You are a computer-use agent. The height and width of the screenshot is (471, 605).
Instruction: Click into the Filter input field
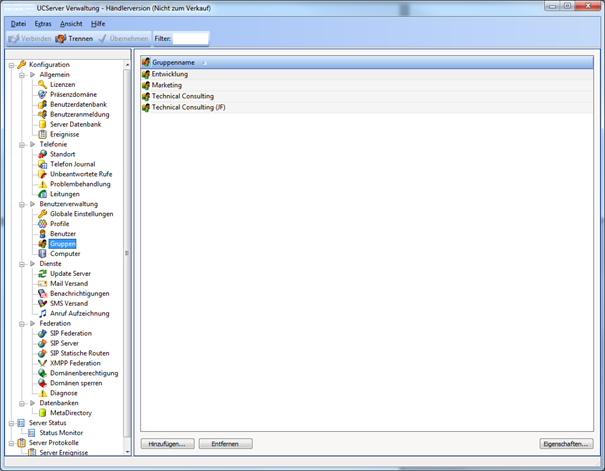click(191, 39)
